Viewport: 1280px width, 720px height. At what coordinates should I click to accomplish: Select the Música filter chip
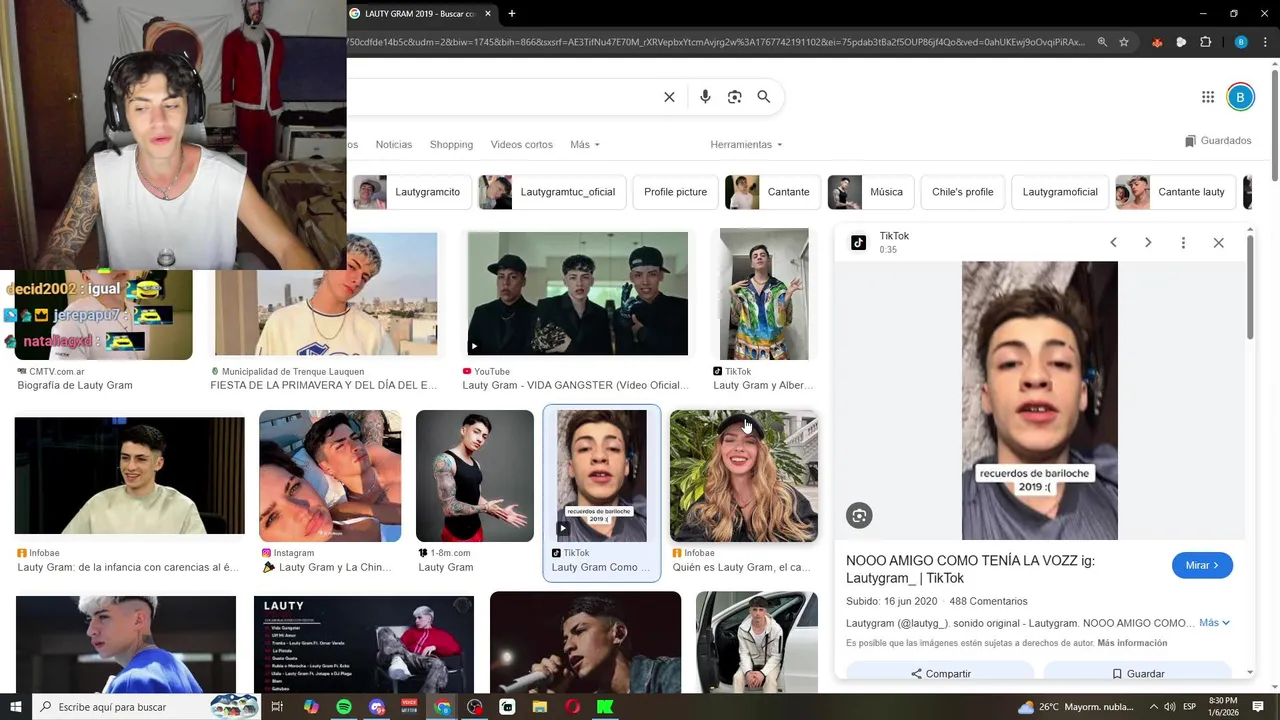tap(870, 192)
